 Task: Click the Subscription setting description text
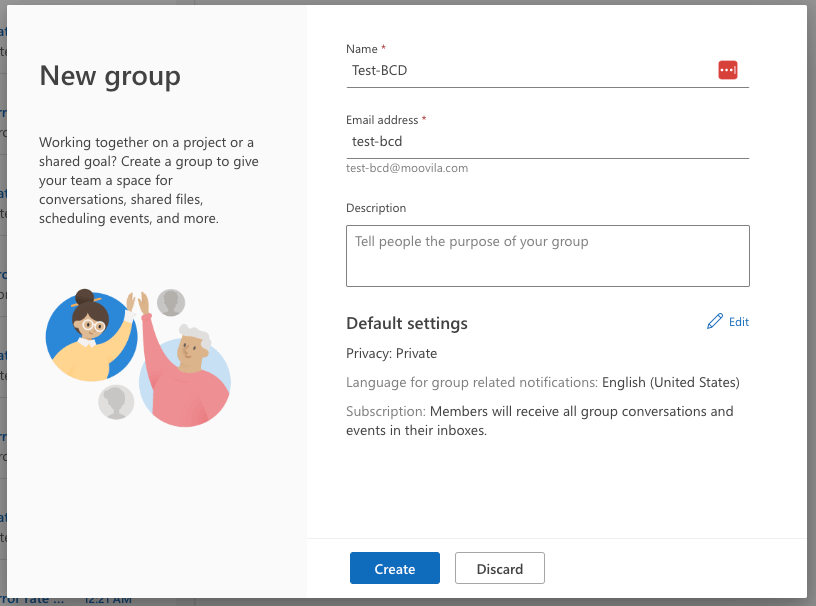pyautogui.click(x=540, y=421)
